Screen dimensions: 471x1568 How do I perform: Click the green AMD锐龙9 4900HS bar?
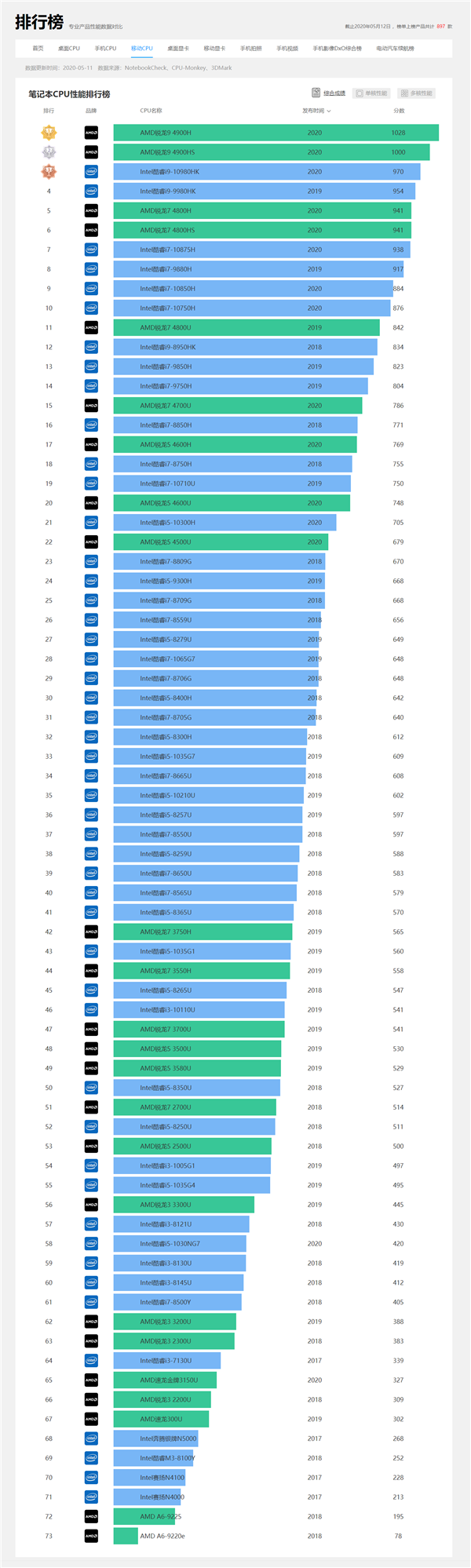click(x=272, y=152)
